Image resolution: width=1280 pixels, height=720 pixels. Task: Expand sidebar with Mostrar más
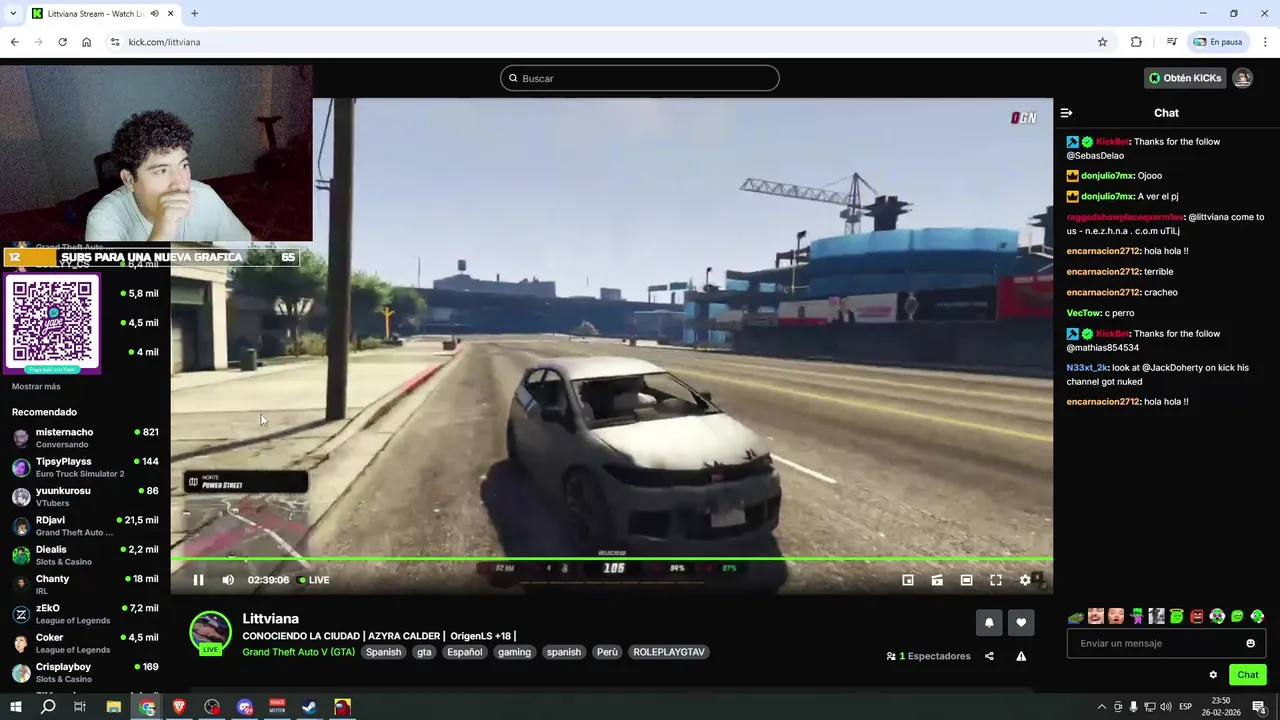[x=36, y=387]
